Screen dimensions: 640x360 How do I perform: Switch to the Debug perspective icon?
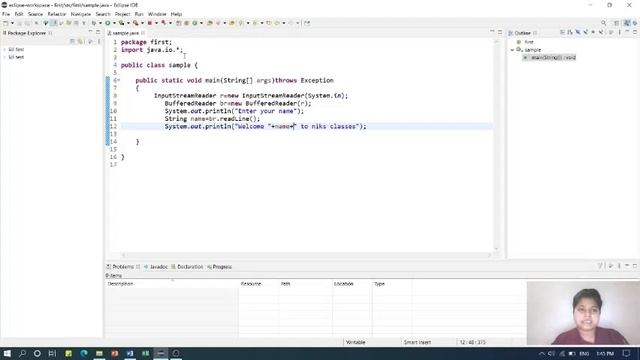(x=635, y=23)
